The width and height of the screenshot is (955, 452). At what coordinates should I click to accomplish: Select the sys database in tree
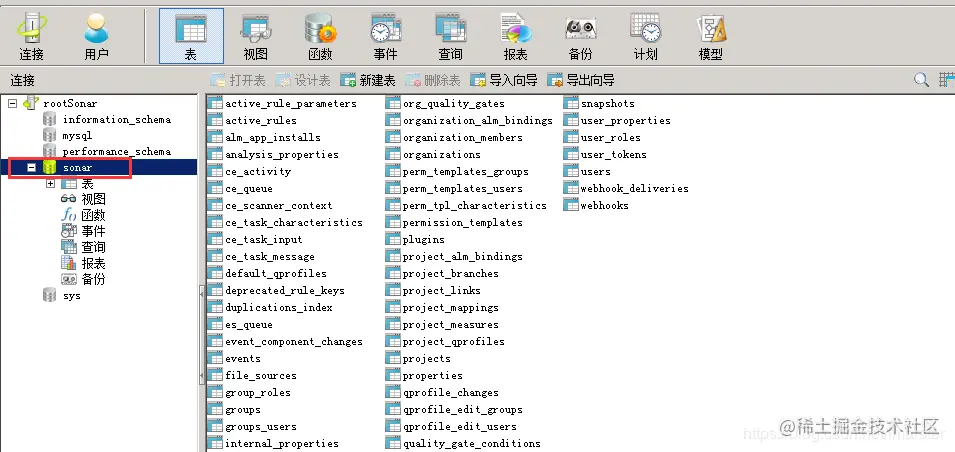point(71,295)
